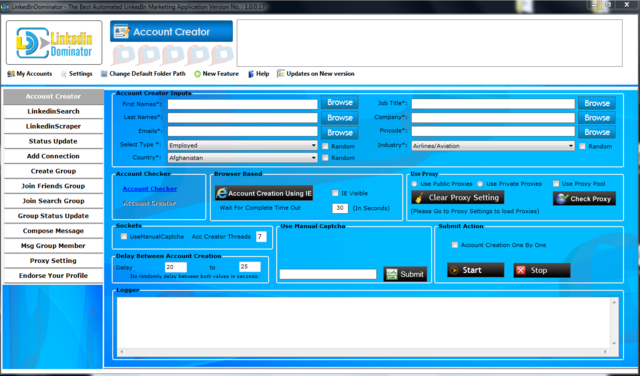Tick the UseManualCaptcha checkbox

tap(124, 236)
